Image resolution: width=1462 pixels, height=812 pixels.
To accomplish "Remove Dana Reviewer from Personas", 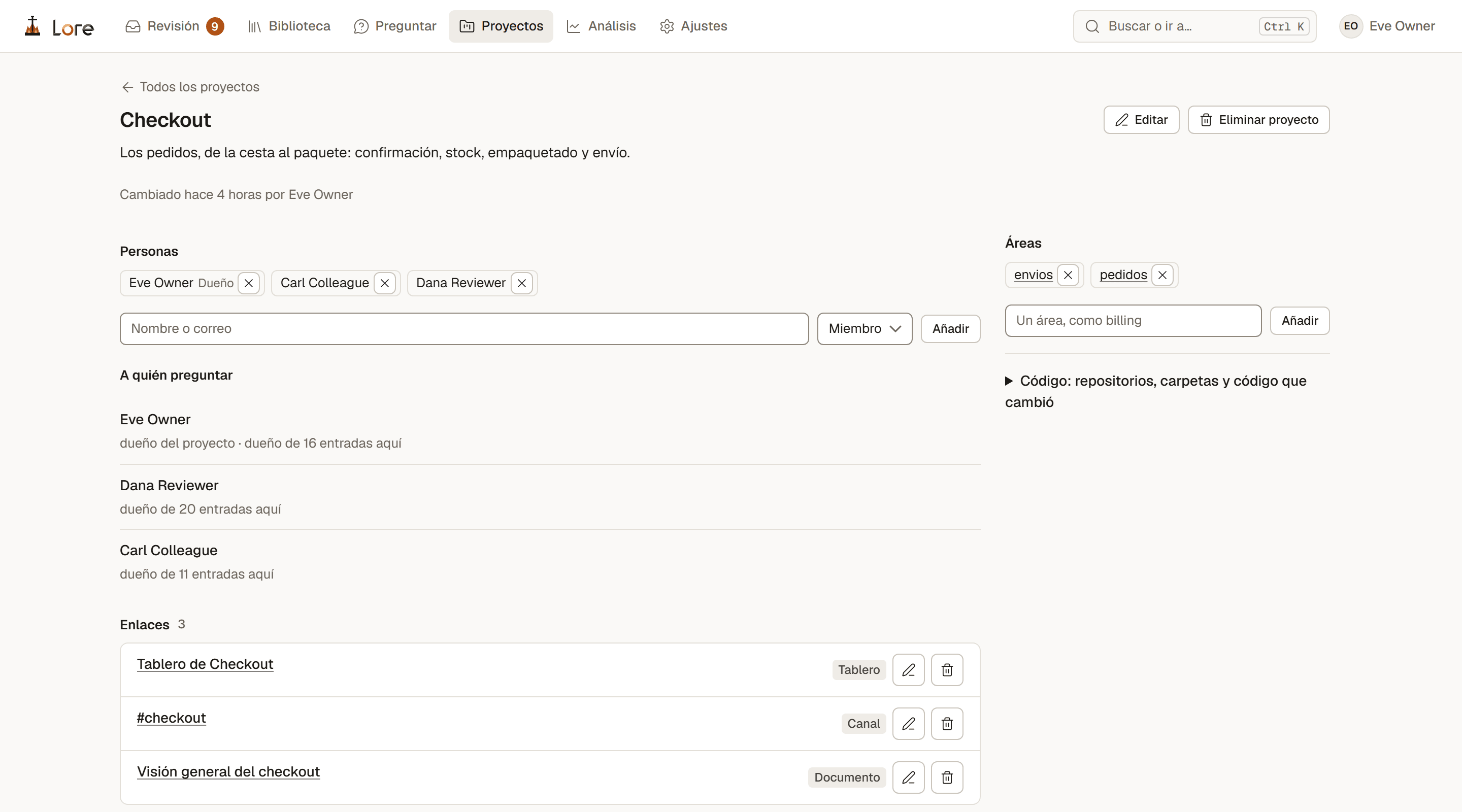I will click(x=521, y=283).
